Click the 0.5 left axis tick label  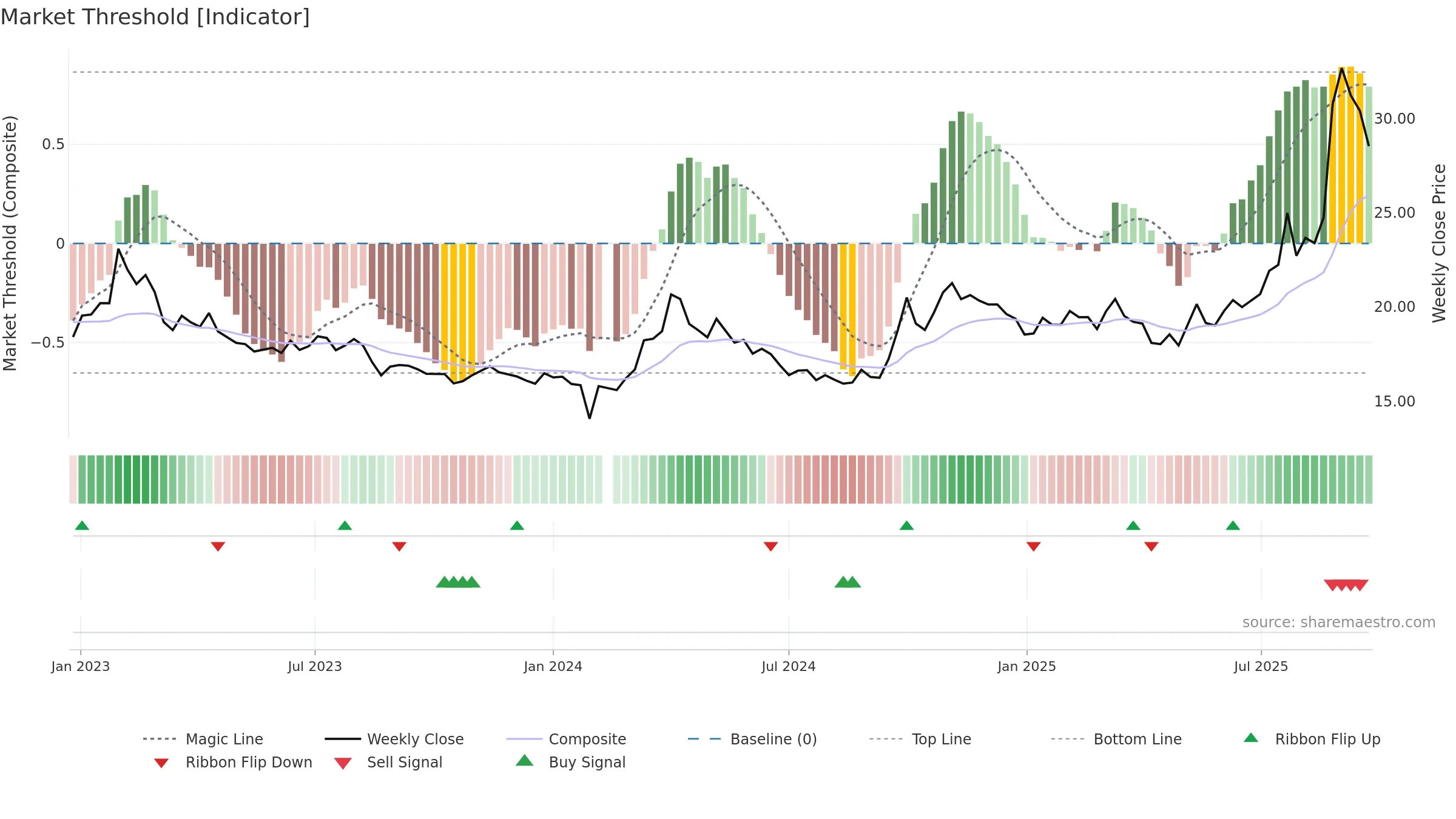pos(53,144)
